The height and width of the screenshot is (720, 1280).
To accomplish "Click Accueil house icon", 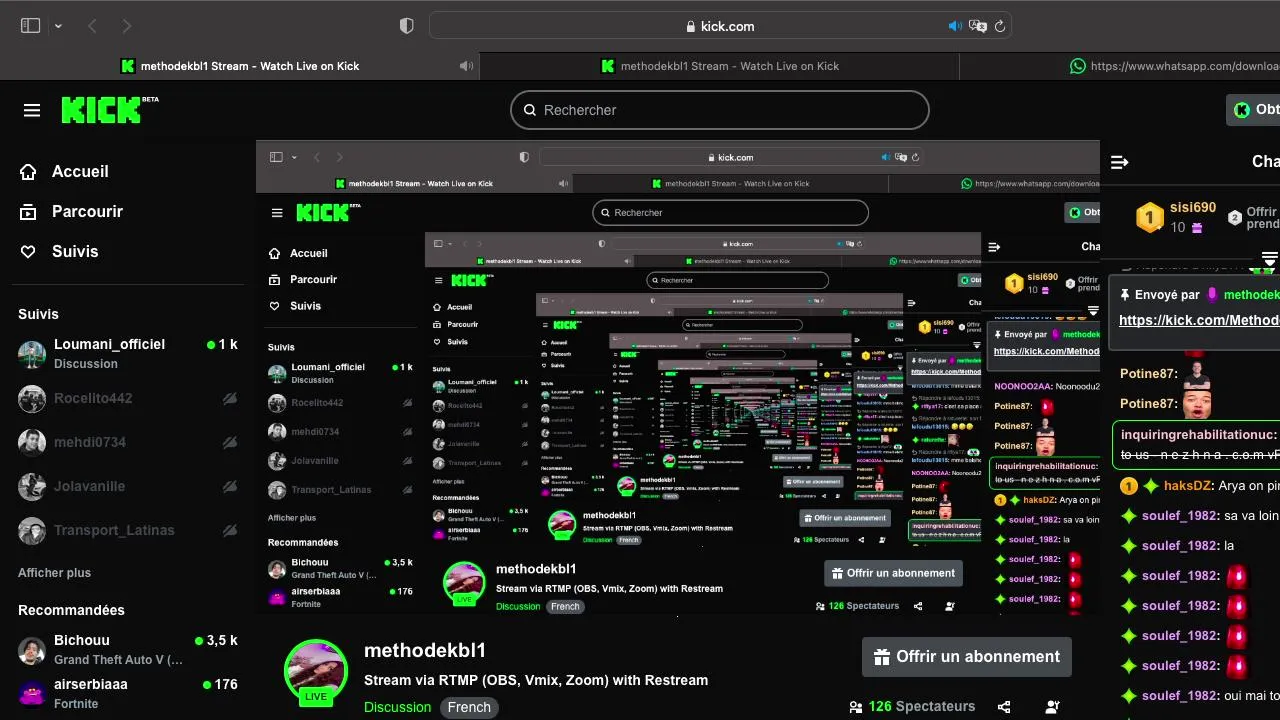I will pyautogui.click(x=29, y=171).
